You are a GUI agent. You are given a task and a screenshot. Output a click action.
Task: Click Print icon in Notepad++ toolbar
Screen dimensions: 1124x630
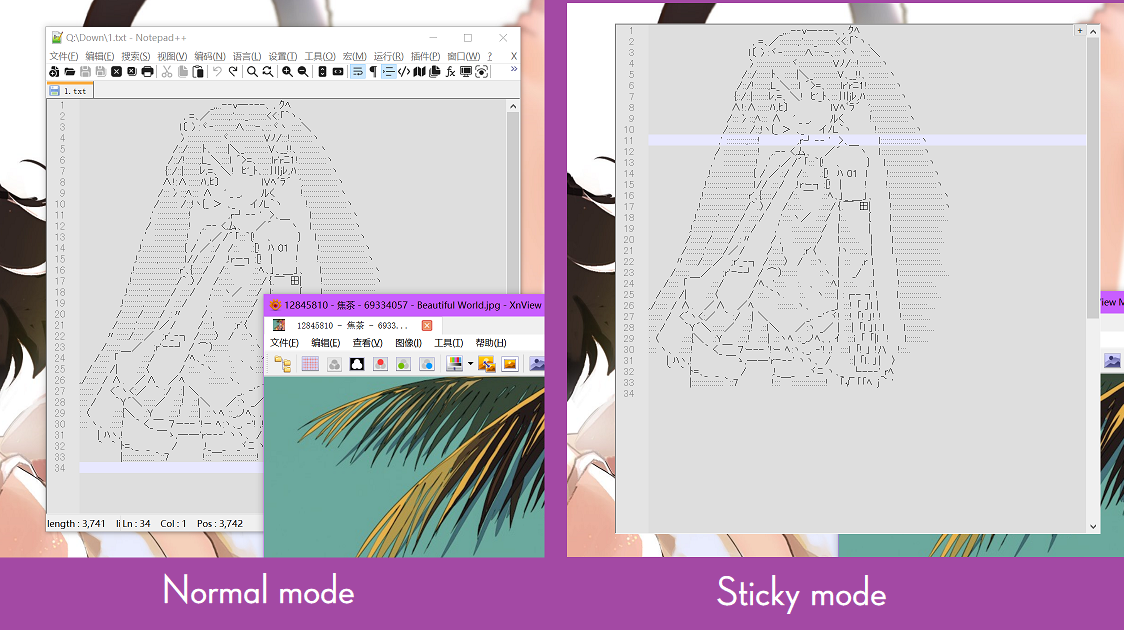pos(148,72)
